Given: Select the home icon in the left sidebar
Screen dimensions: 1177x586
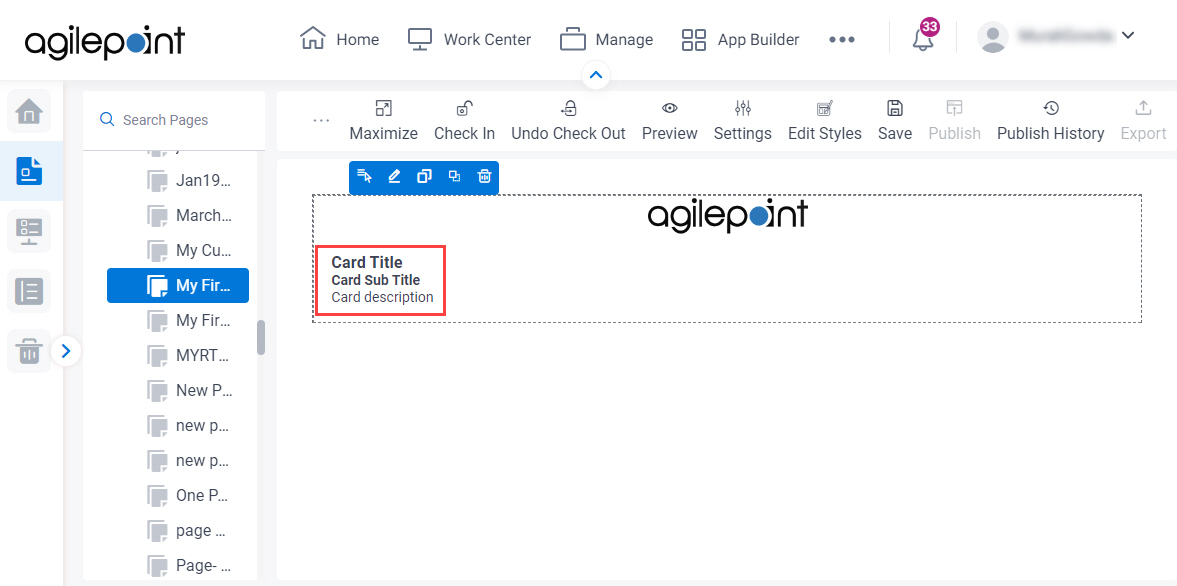Looking at the screenshot, I should pyautogui.click(x=29, y=112).
